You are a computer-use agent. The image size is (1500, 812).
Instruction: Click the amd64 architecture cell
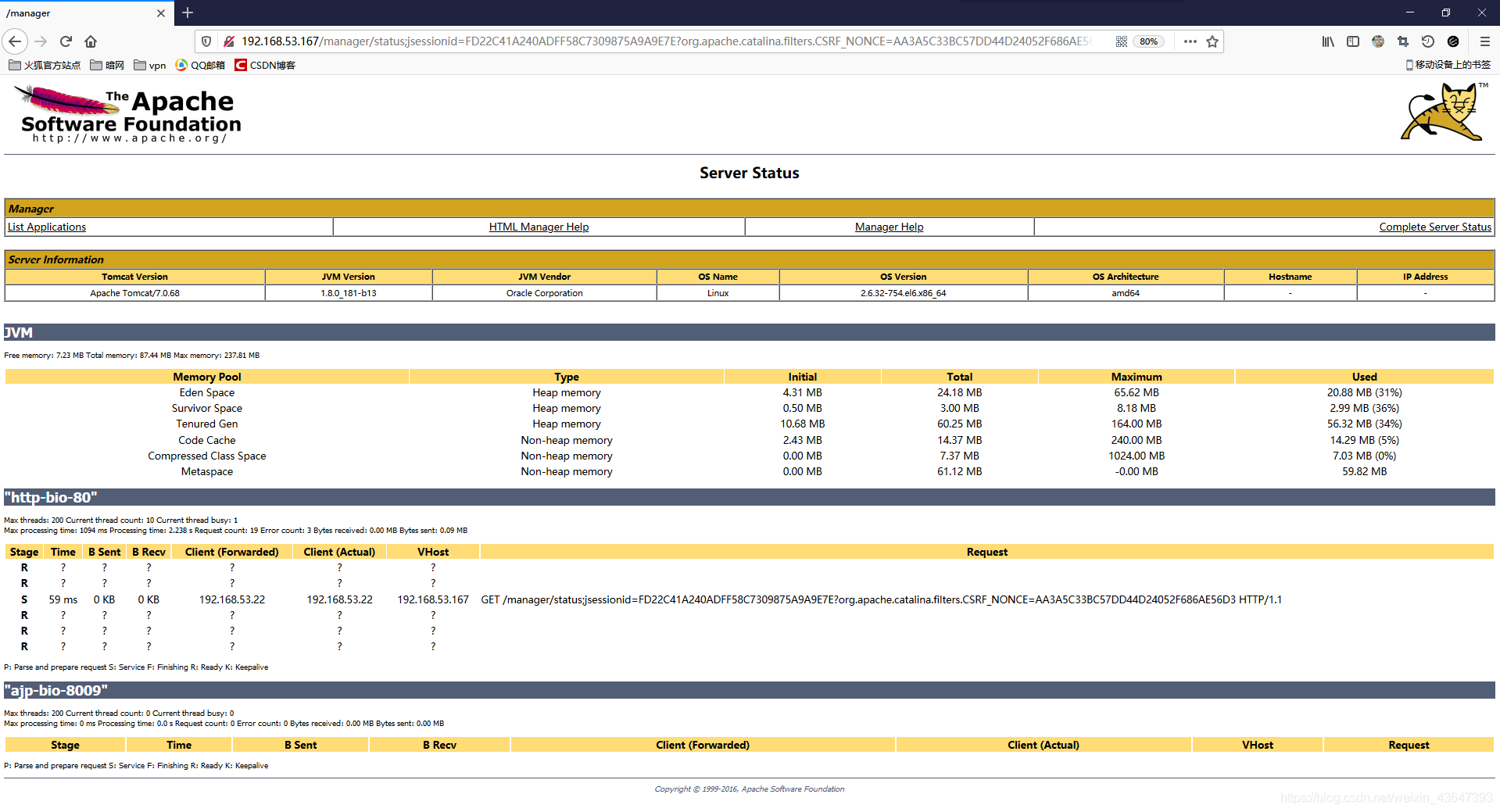[1126, 293]
